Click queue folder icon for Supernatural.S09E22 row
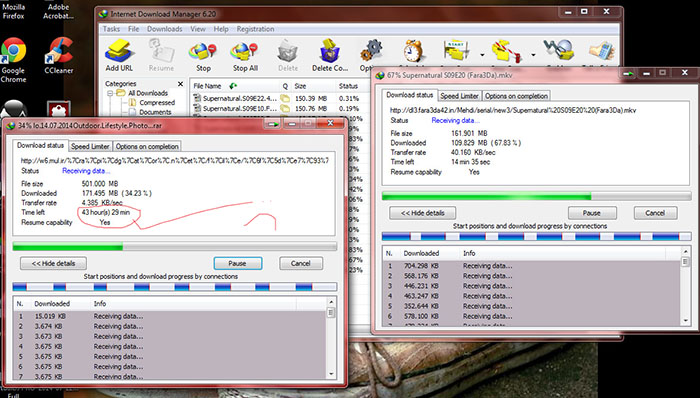This screenshot has height=398, width=700. pyautogui.click(x=285, y=98)
